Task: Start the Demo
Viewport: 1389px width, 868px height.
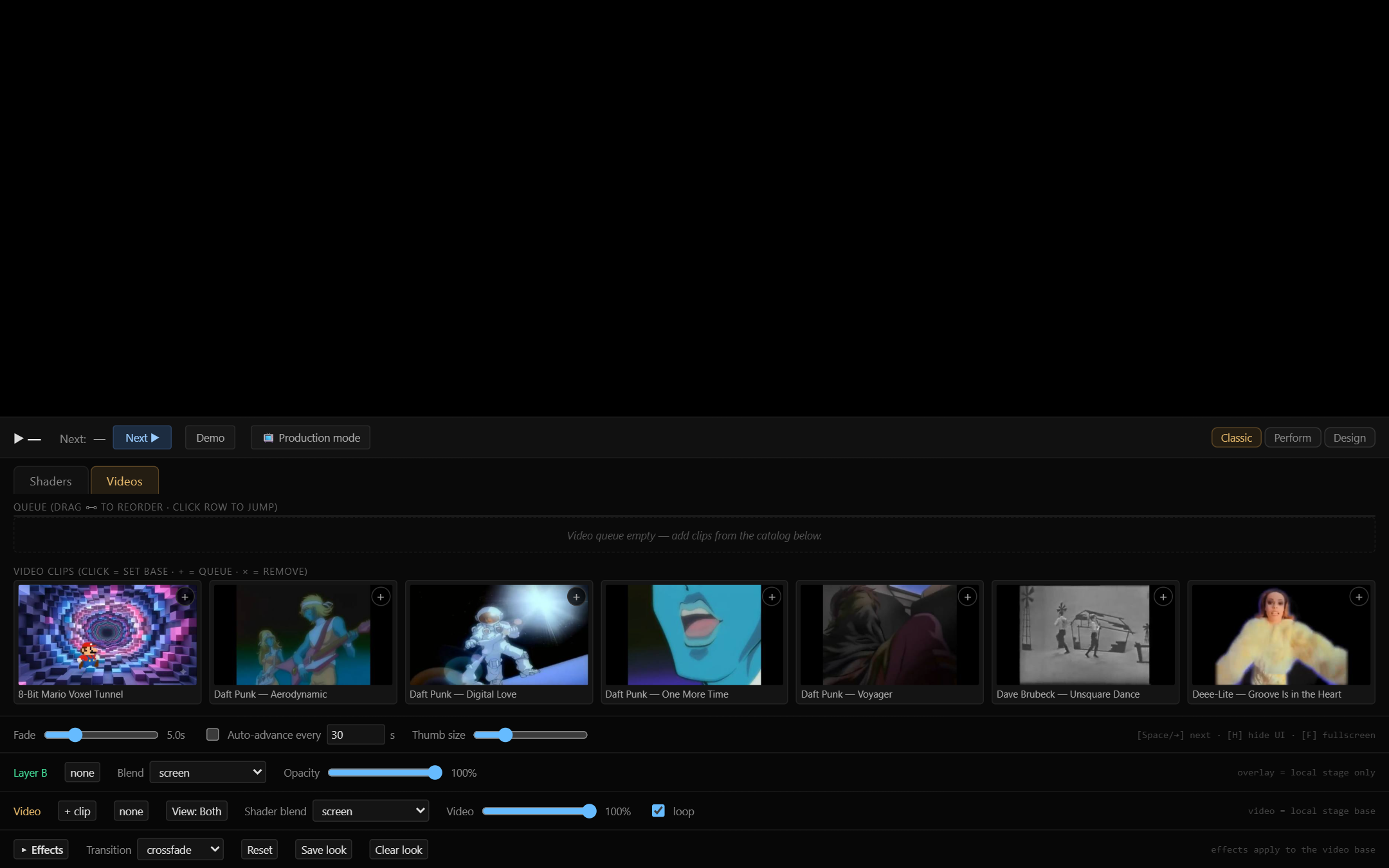Action: (x=210, y=437)
